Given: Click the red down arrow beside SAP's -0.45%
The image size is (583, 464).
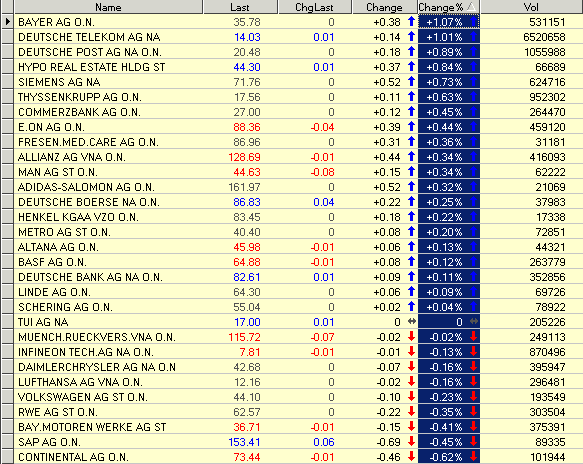Looking at the screenshot, I should (473, 441).
